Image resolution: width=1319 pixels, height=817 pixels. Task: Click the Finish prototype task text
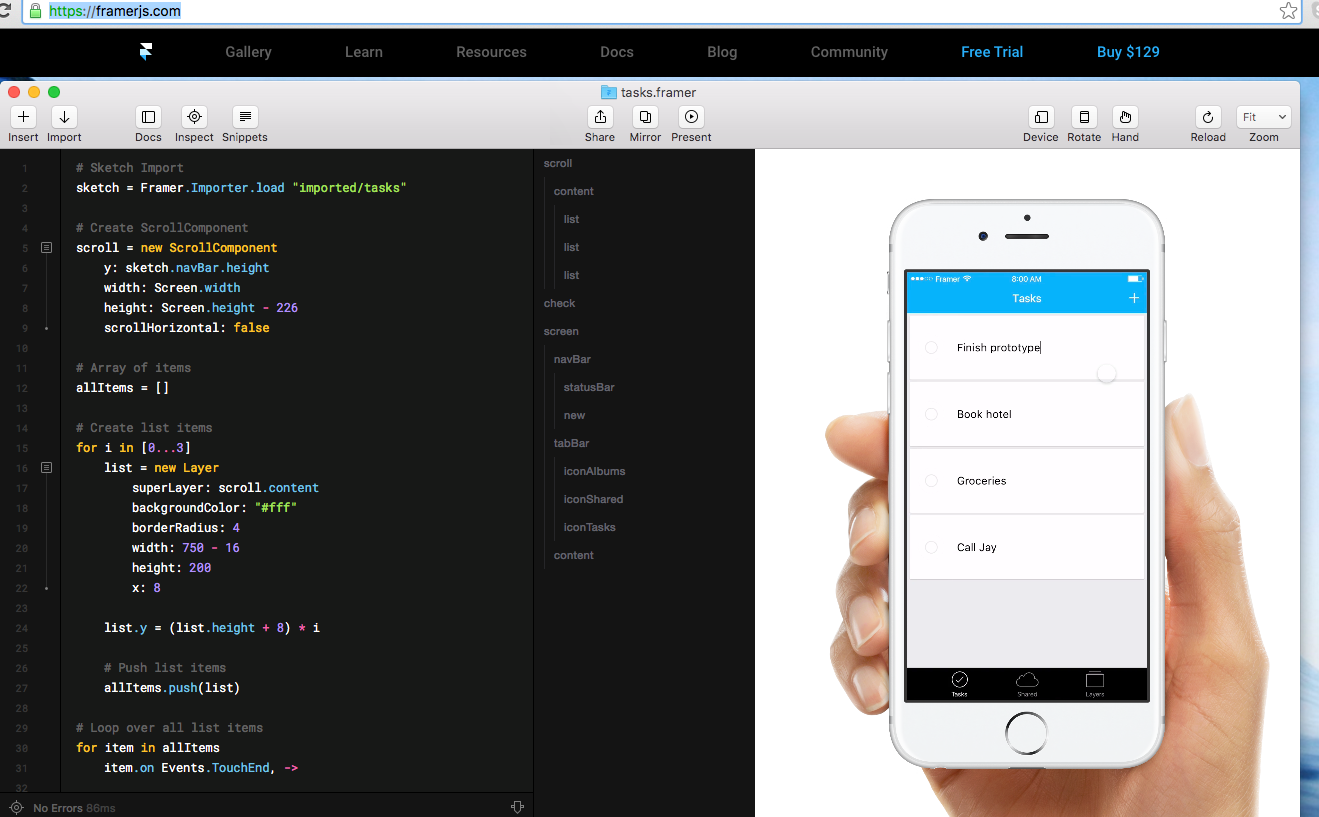pos(999,348)
